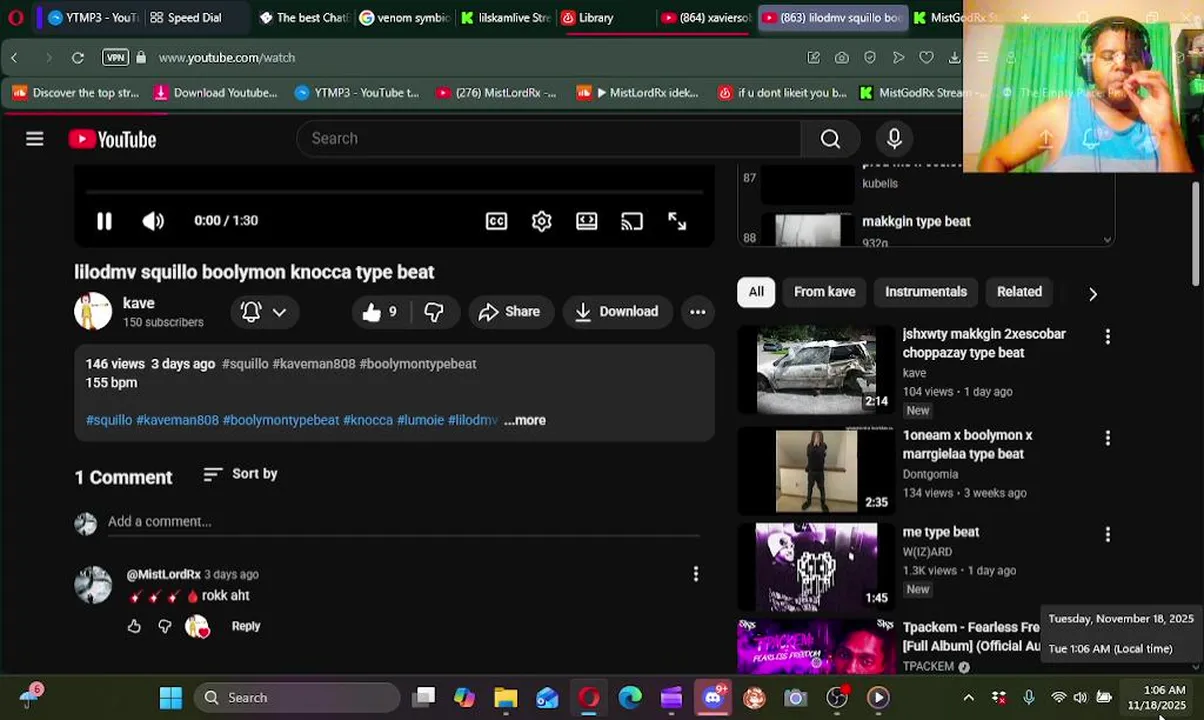Go to the YouTube home logo
Viewport: 1204px width, 720px height.
[x=112, y=140]
